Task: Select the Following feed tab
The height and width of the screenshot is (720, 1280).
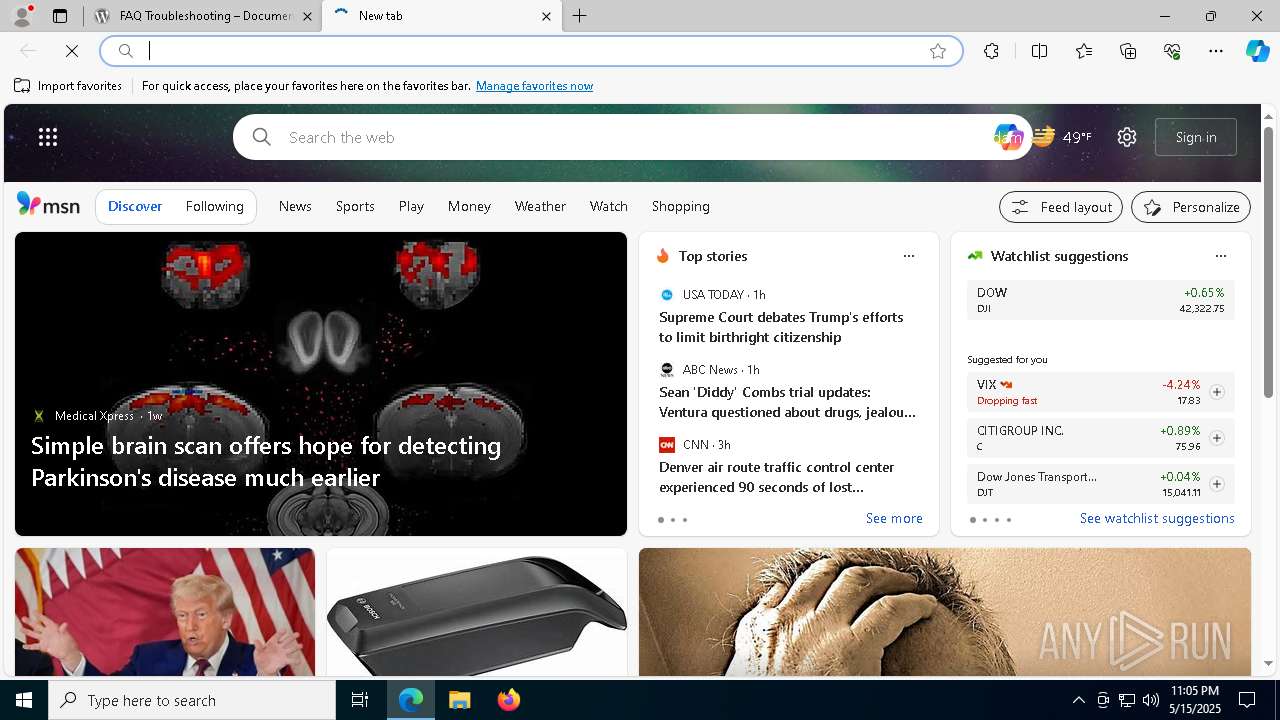Action: tap(214, 206)
